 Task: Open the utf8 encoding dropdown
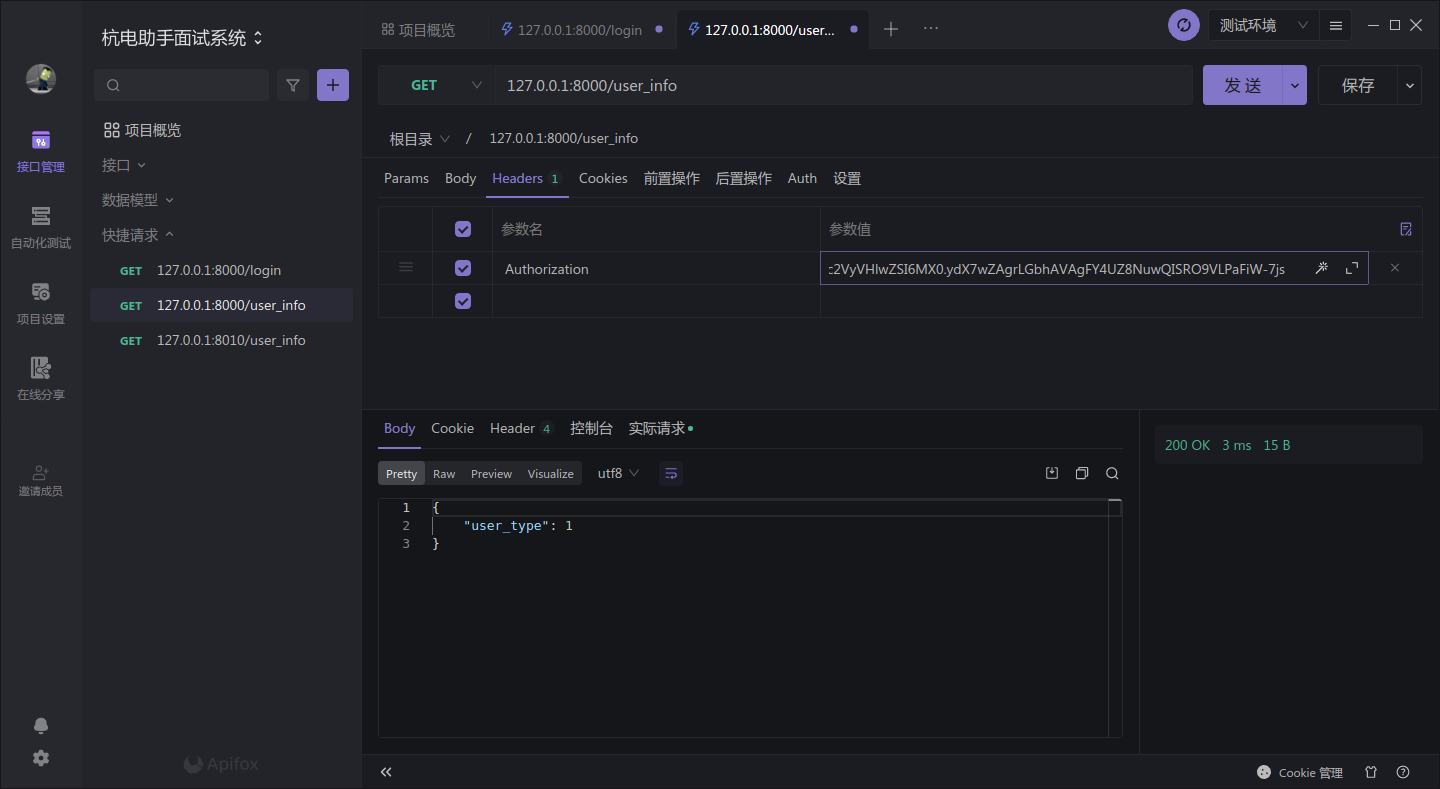tap(618, 473)
